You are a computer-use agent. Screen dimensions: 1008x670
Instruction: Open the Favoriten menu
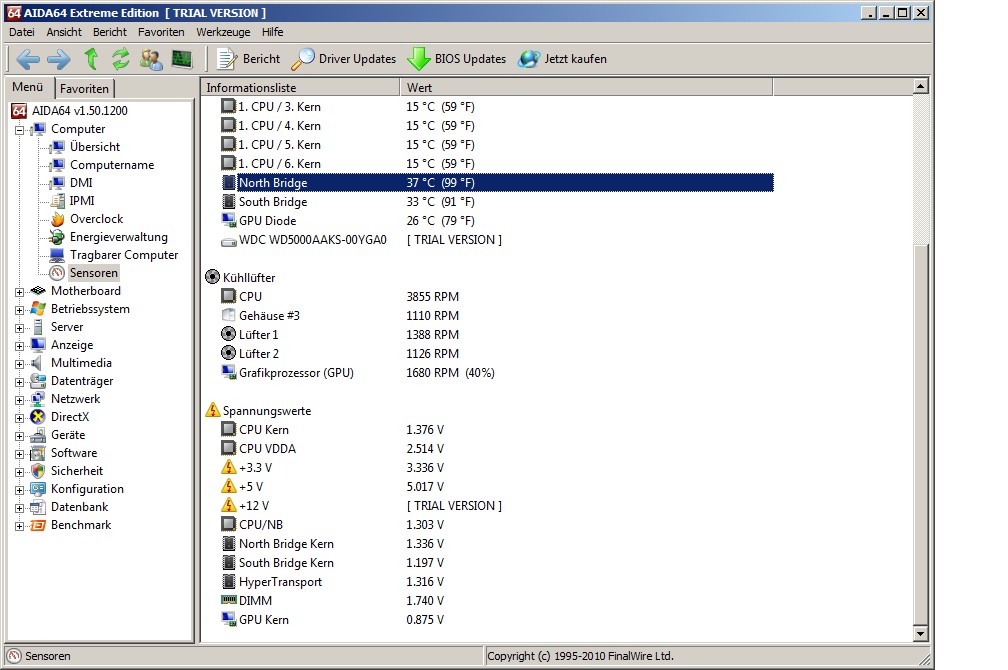[161, 32]
